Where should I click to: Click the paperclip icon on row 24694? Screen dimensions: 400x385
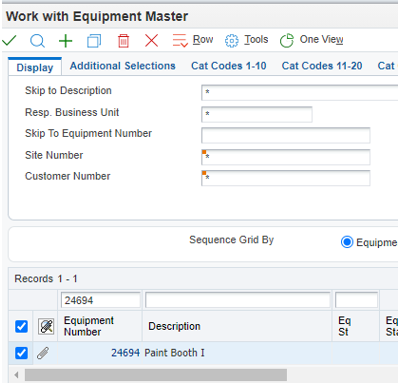tap(43, 353)
